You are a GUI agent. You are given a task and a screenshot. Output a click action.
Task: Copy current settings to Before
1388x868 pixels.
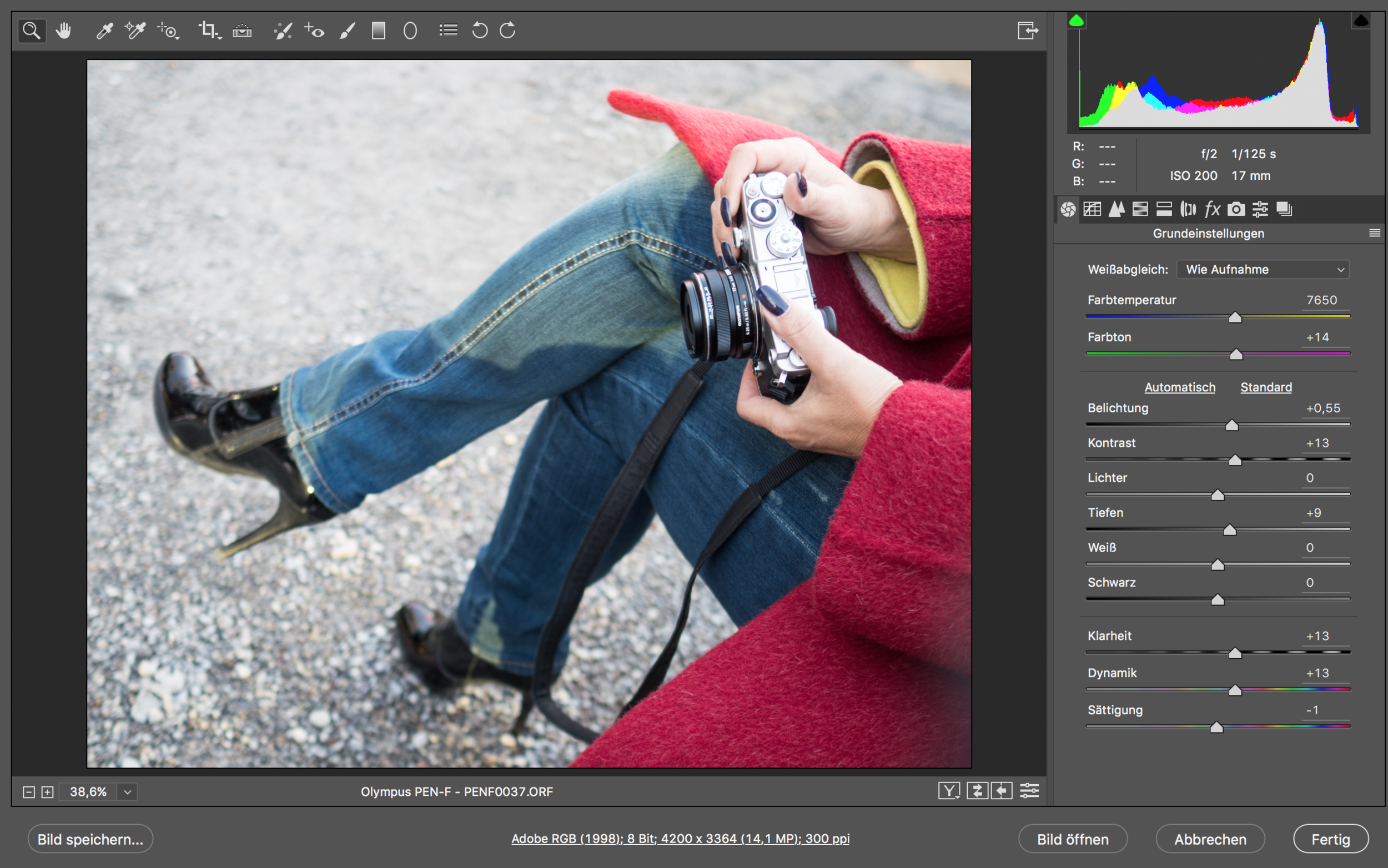click(x=1002, y=791)
